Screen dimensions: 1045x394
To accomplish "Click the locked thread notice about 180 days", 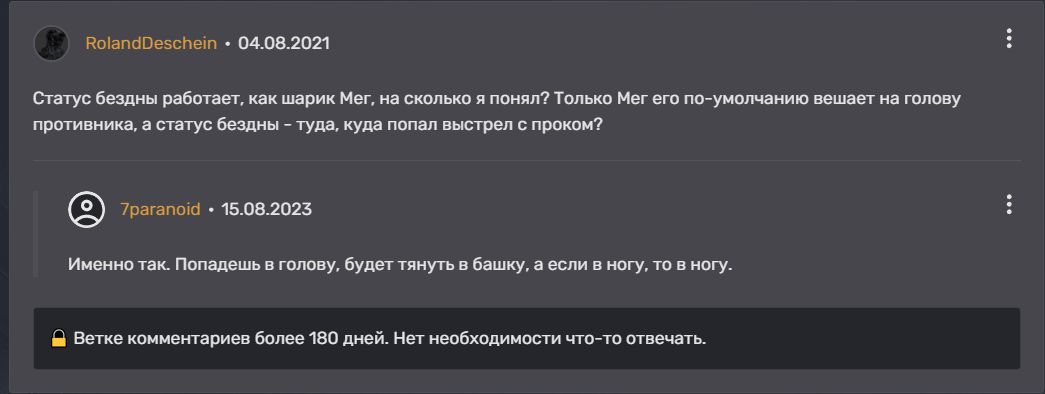I will point(526,339).
